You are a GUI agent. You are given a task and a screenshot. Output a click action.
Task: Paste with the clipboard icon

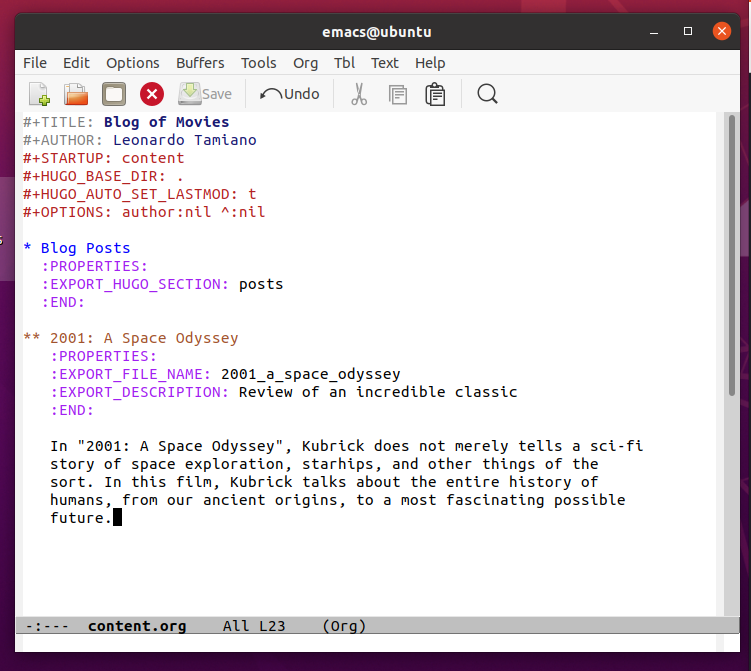click(x=435, y=94)
